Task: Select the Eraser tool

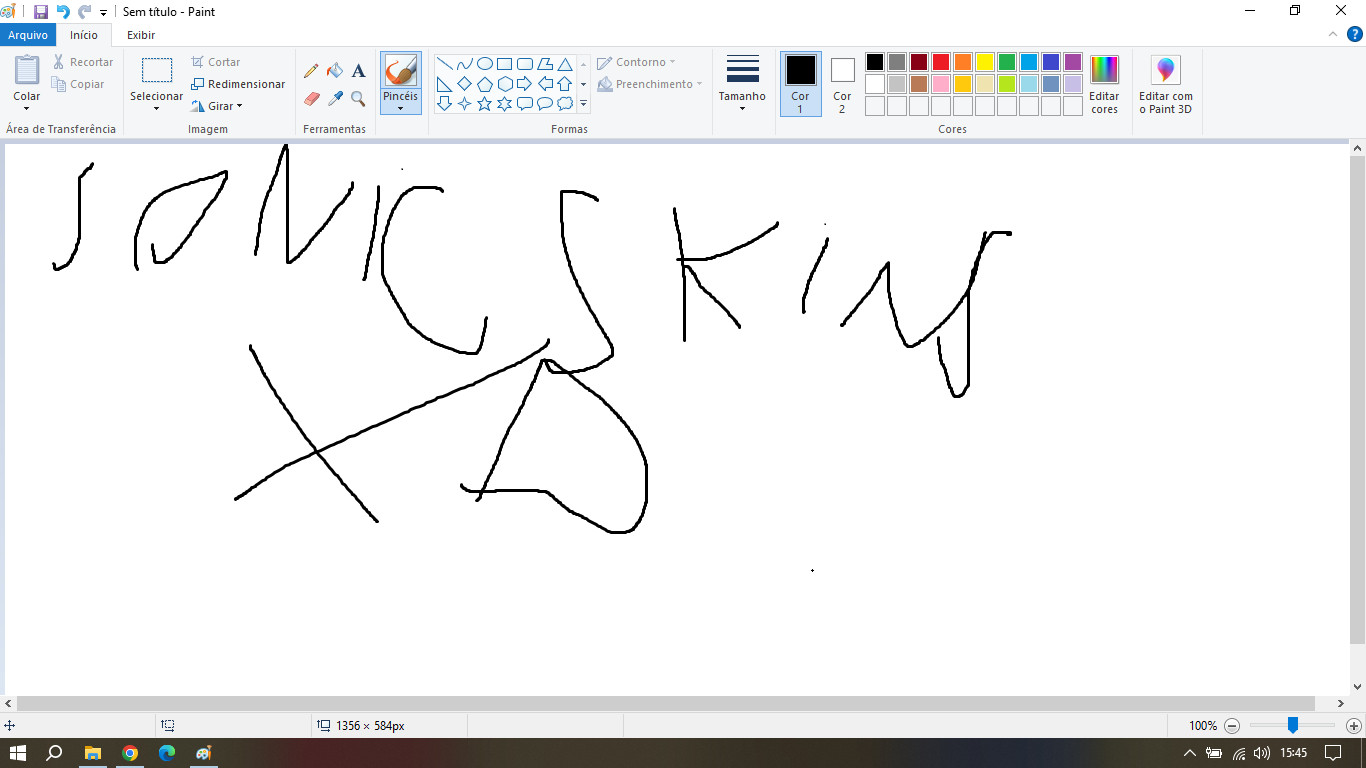Action: coord(311,98)
